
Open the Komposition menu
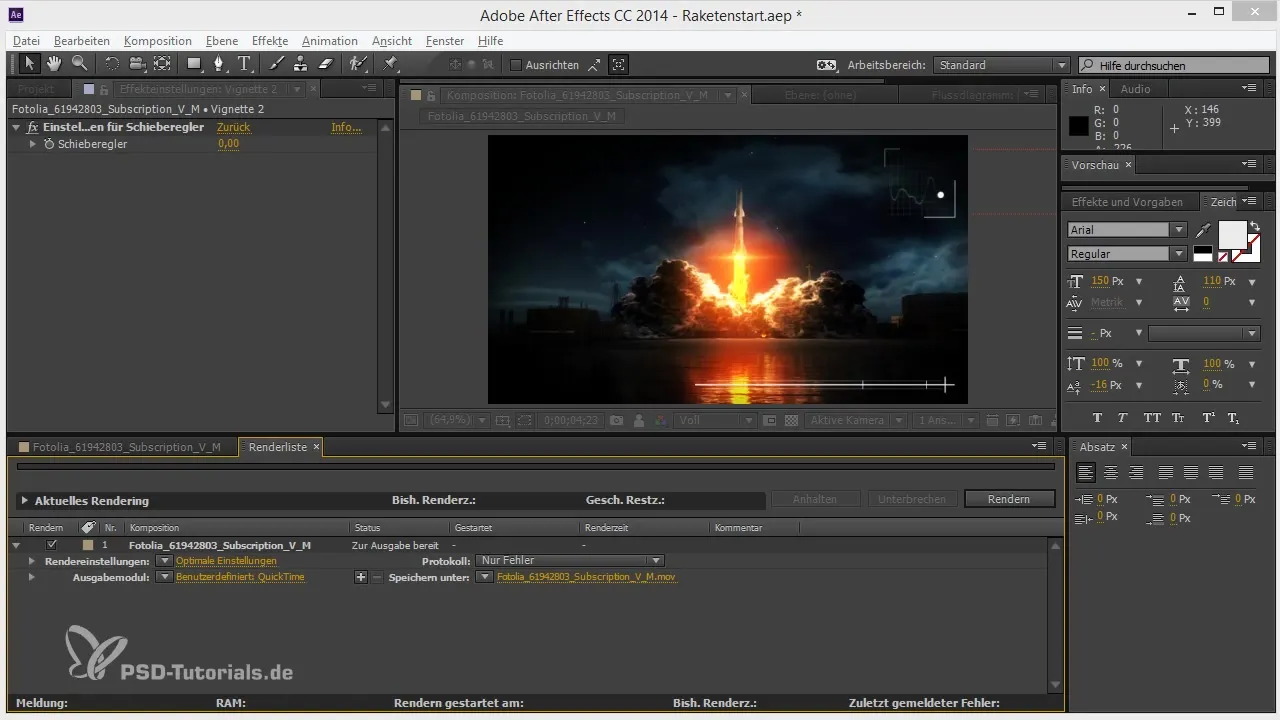click(x=158, y=41)
